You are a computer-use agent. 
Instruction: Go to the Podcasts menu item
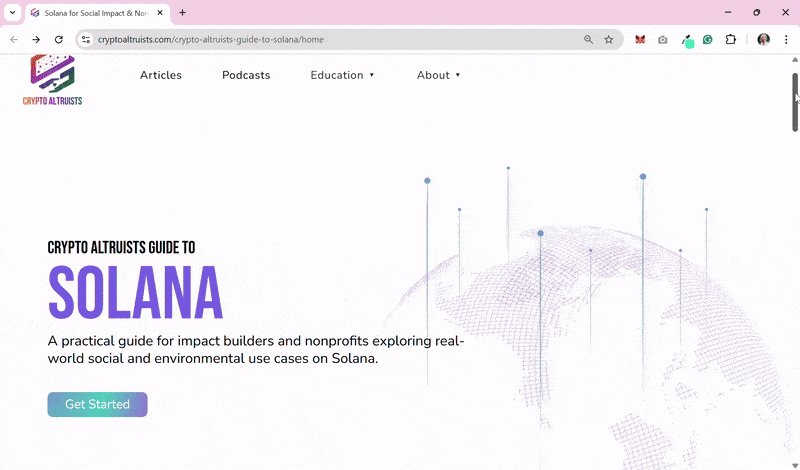pyautogui.click(x=246, y=75)
